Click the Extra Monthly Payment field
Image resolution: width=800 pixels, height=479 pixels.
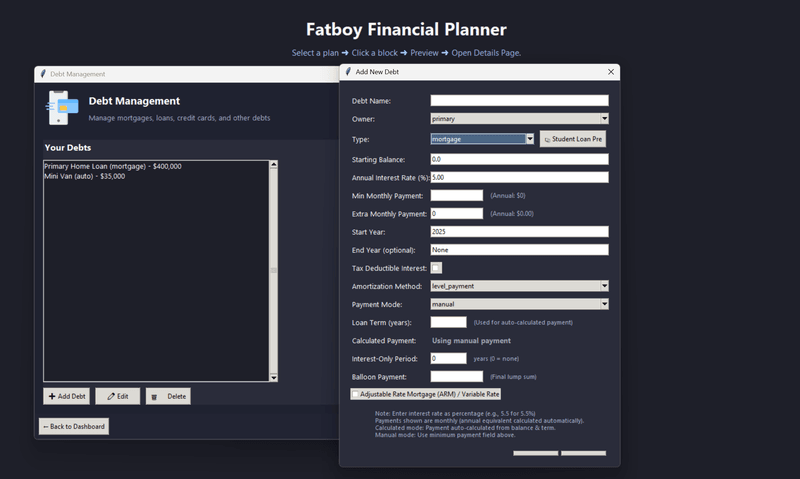457,214
